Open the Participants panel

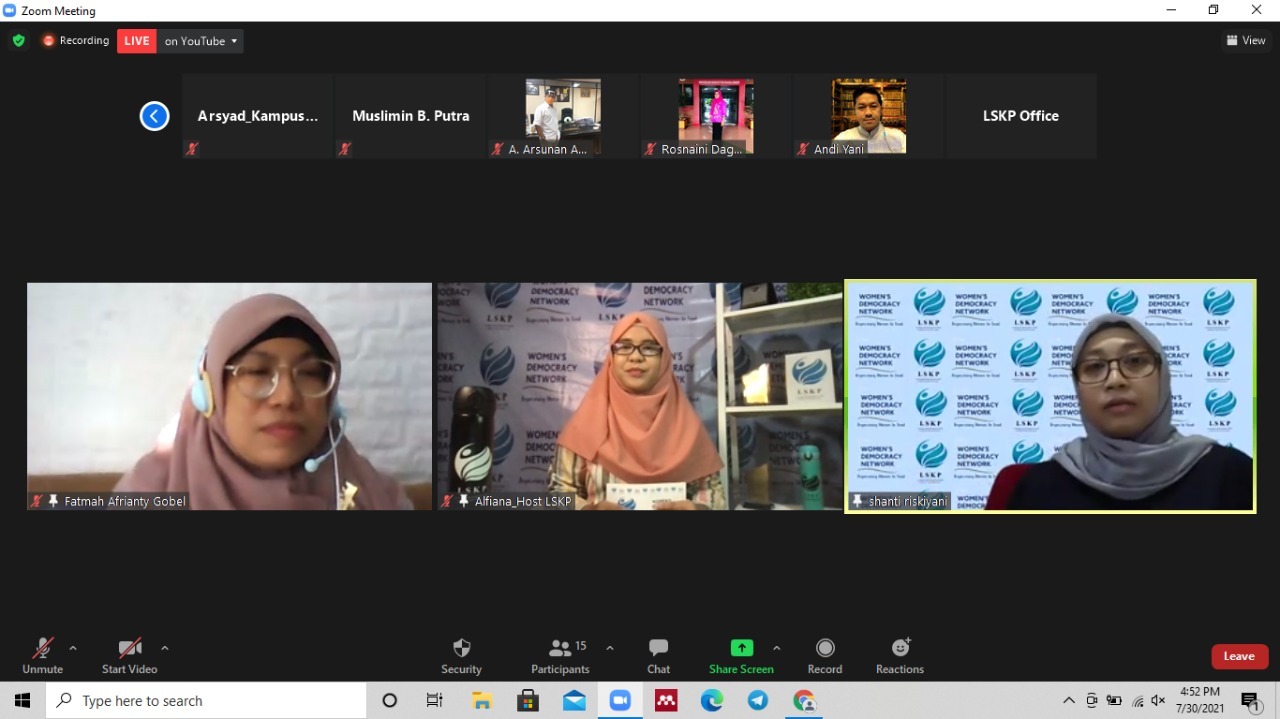point(560,656)
